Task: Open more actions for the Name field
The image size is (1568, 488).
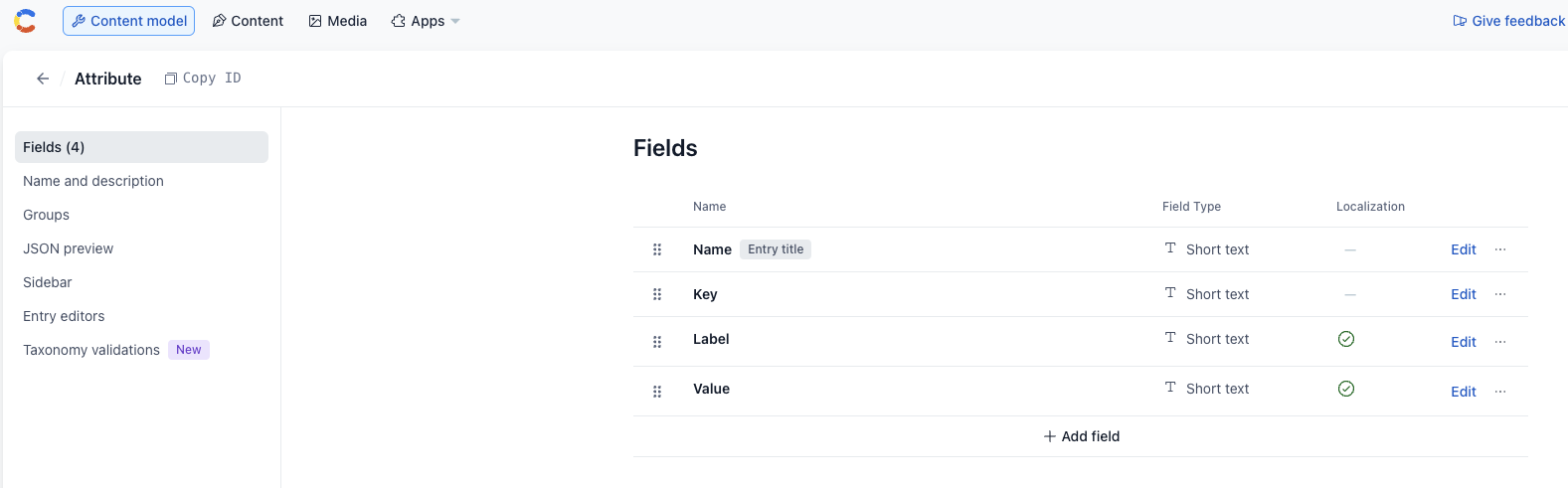Action: coord(1500,249)
